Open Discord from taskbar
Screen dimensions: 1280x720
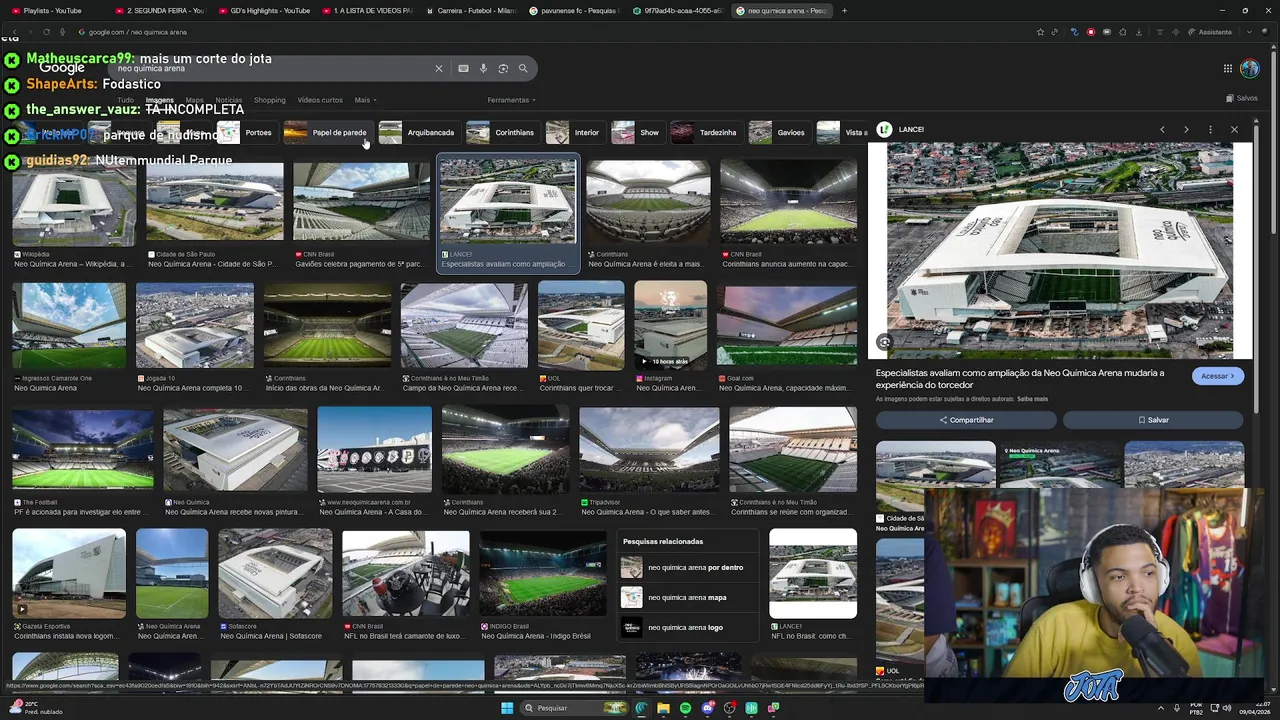coord(707,708)
